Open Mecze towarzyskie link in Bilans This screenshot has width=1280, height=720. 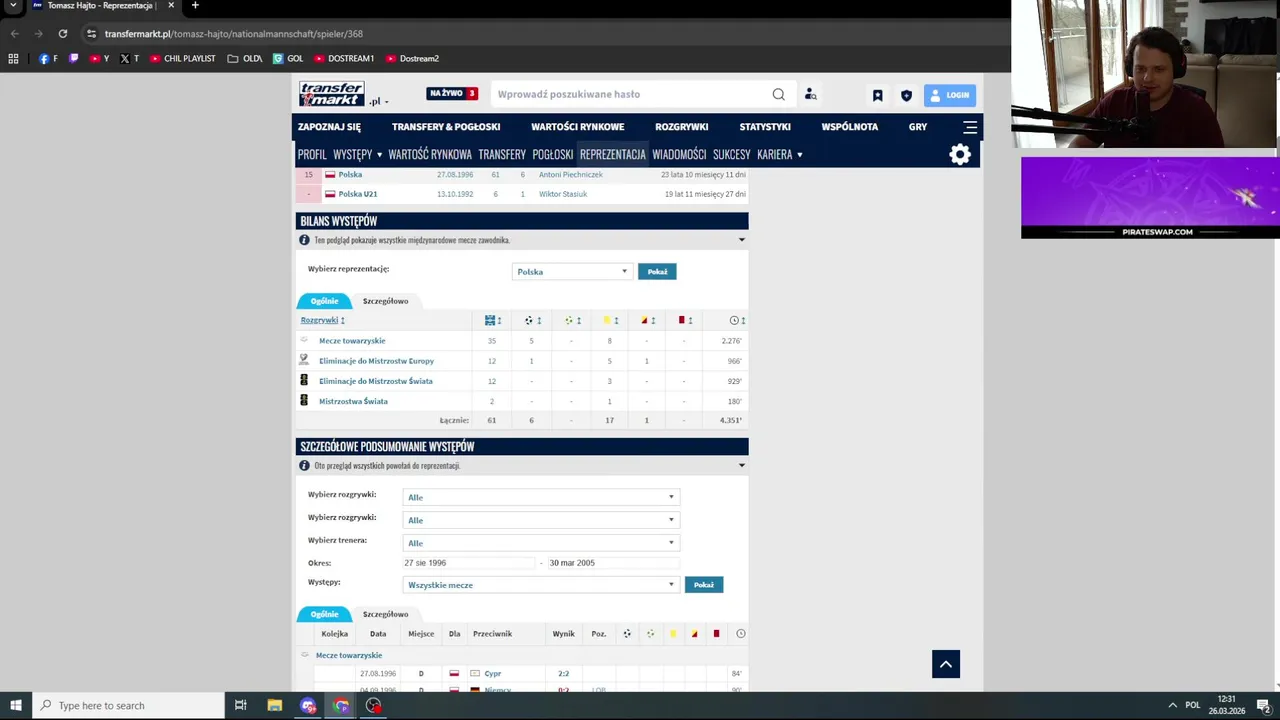click(x=352, y=341)
